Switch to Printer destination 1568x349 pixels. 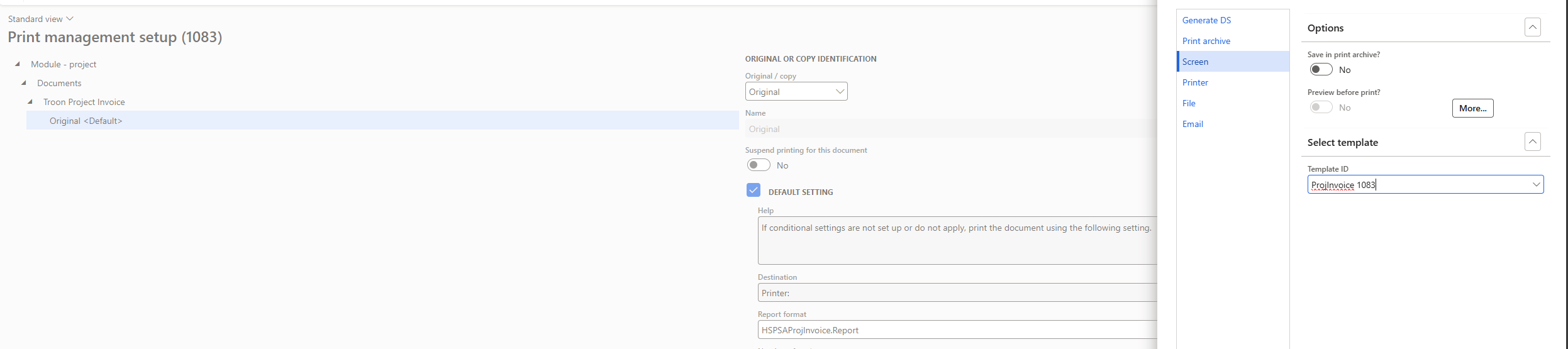point(1195,82)
